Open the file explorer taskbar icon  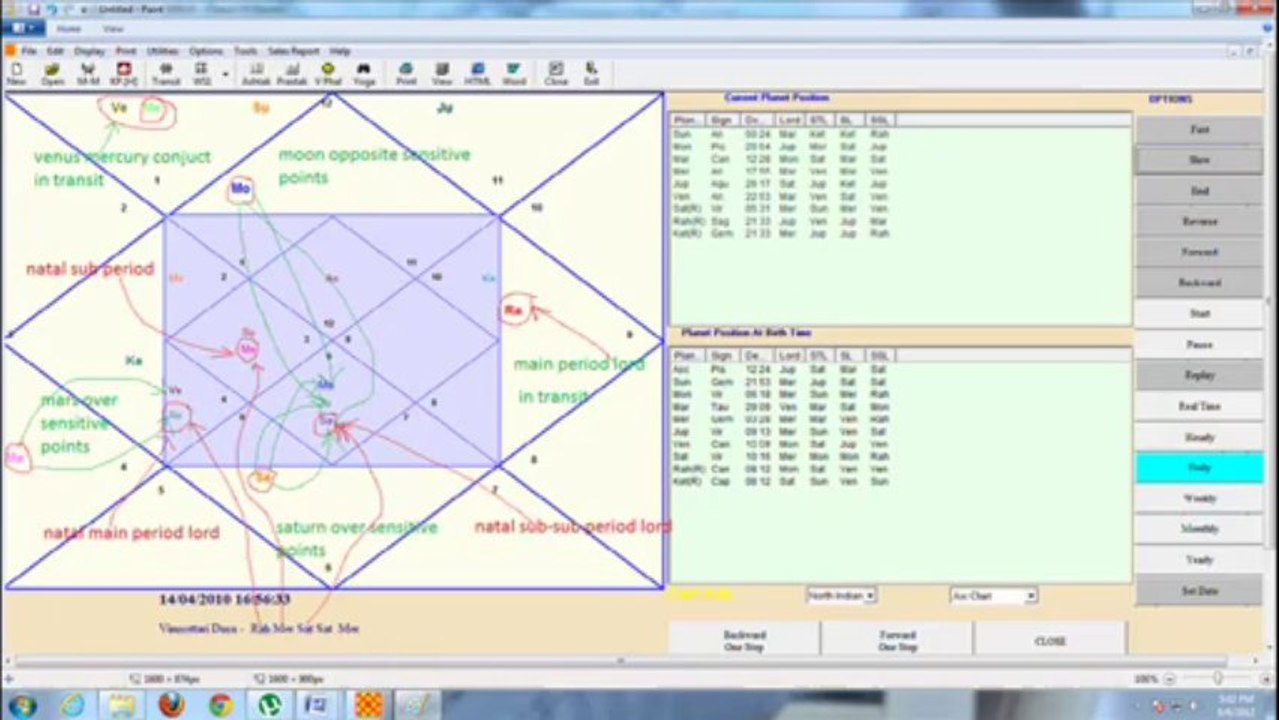point(122,705)
